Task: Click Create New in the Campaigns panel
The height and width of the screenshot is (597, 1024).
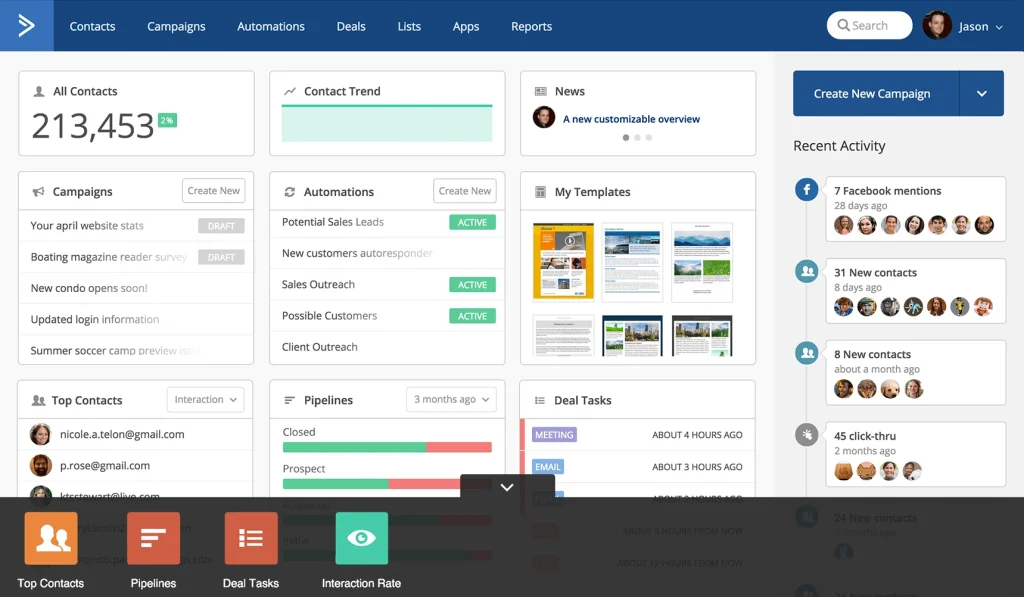Action: coord(213,190)
